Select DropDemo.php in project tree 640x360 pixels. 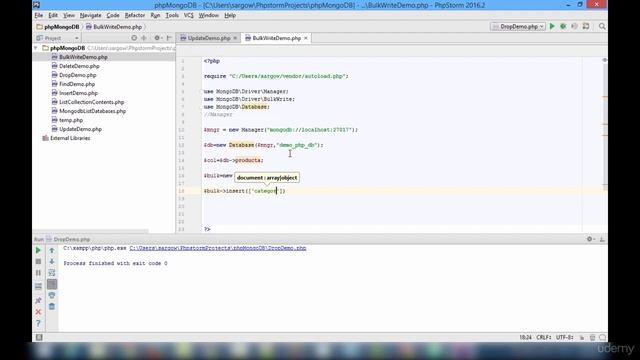[x=77, y=75]
